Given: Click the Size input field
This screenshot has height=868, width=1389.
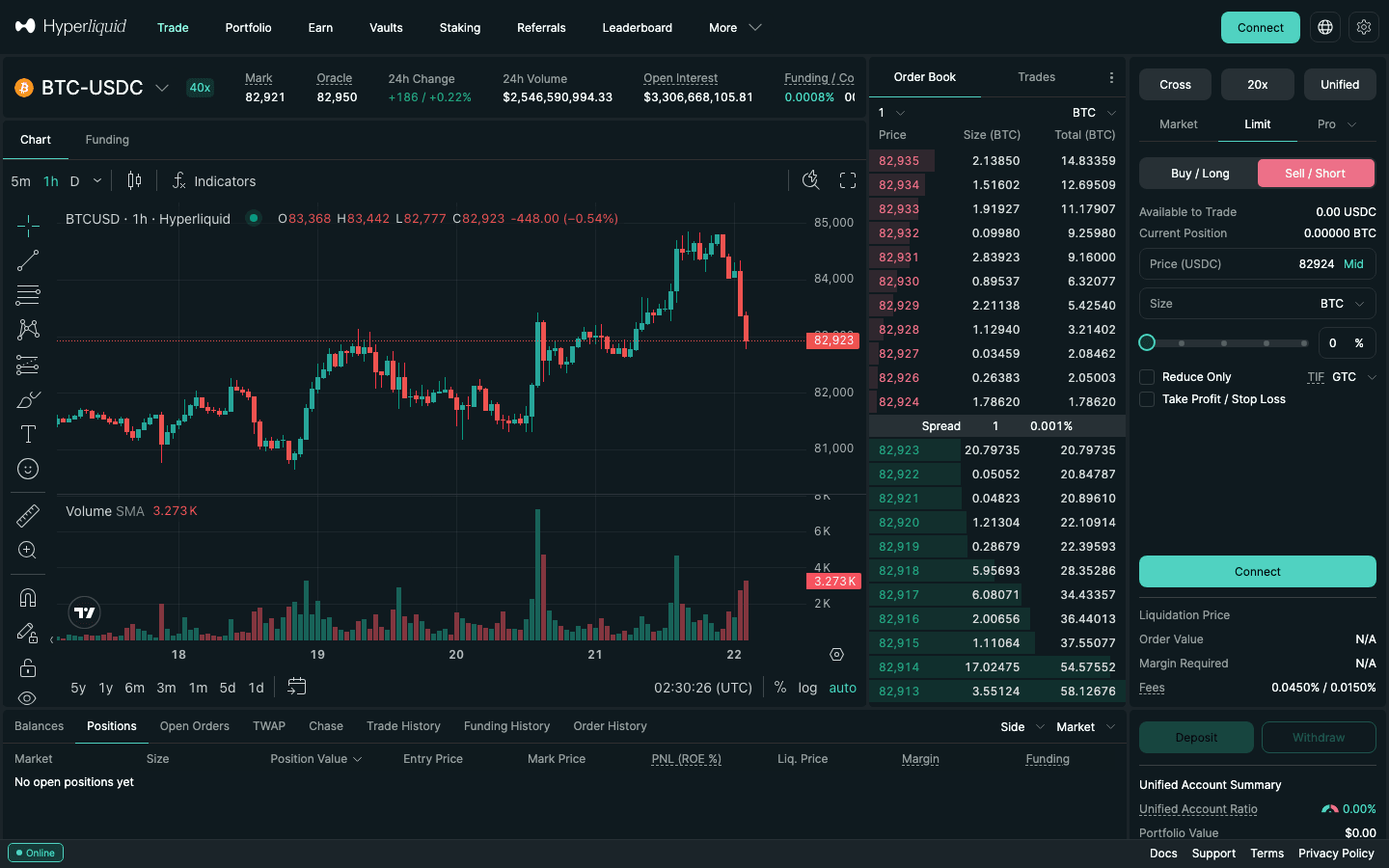Looking at the screenshot, I should click(x=1258, y=304).
